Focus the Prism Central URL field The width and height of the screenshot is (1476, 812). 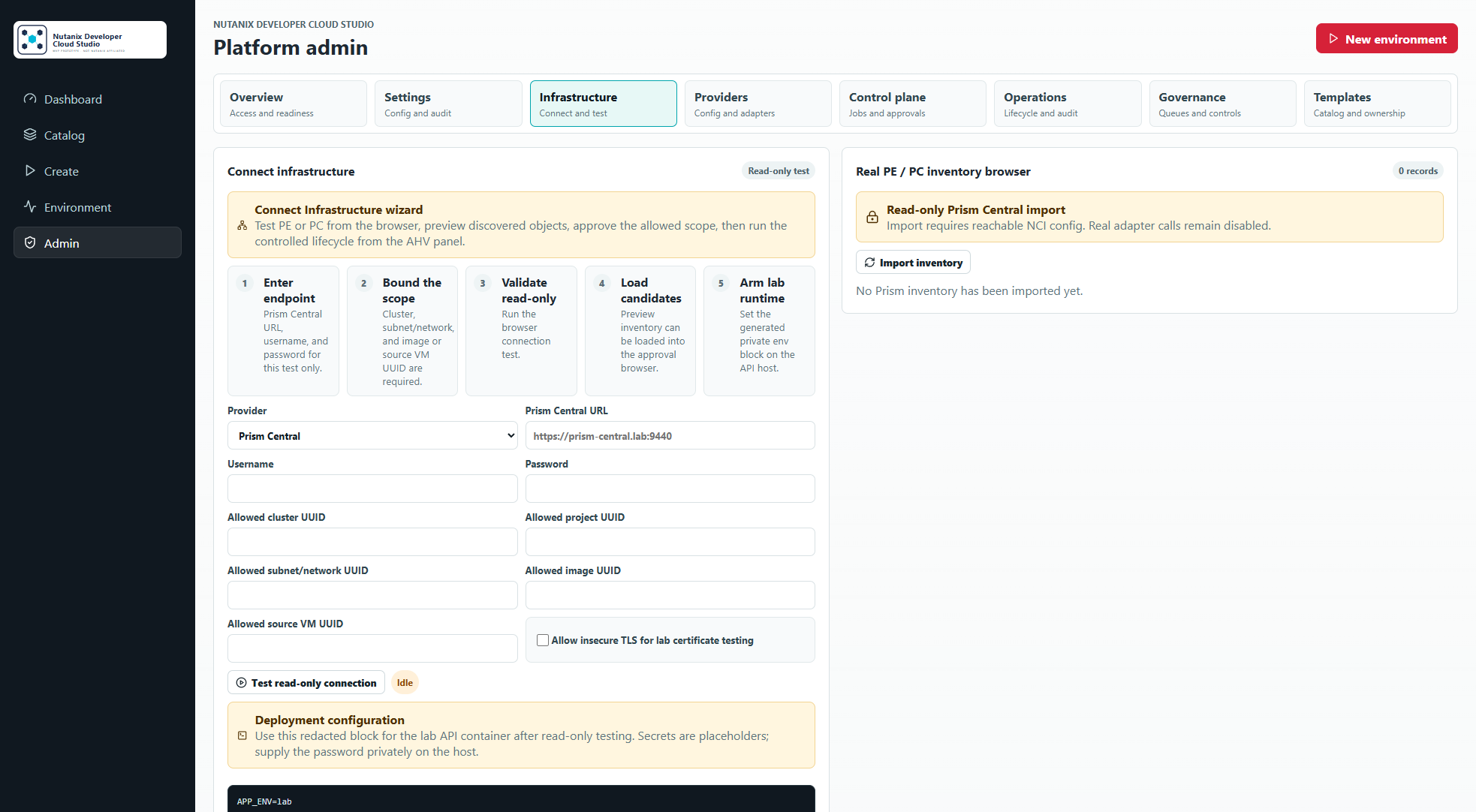[x=670, y=436]
